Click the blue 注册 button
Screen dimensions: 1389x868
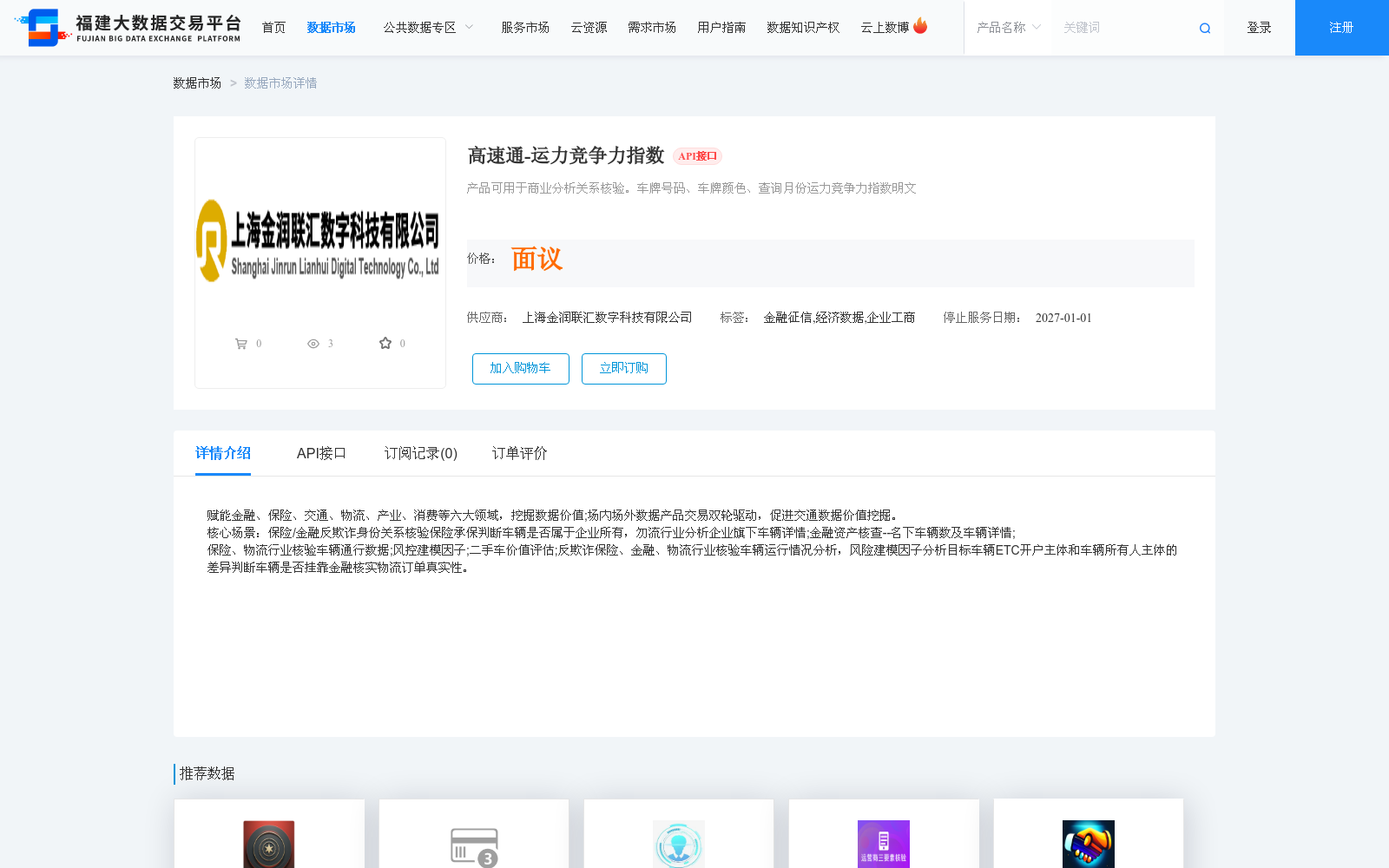[1342, 28]
